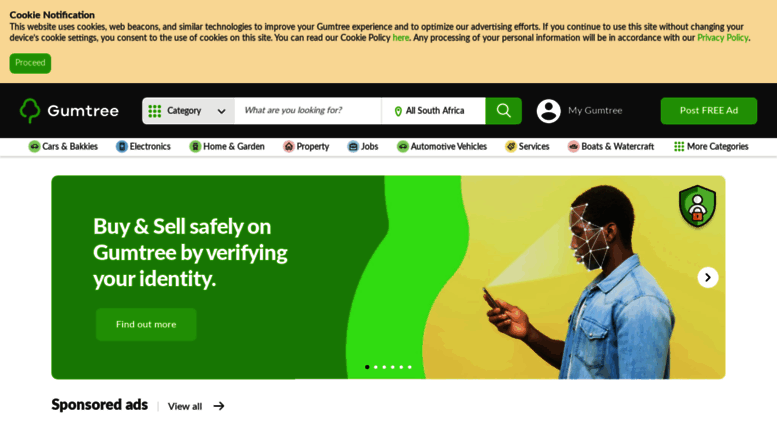This screenshot has width=777, height=423.
Task: Open the My Gumtree profile avatar icon
Action: tap(549, 111)
